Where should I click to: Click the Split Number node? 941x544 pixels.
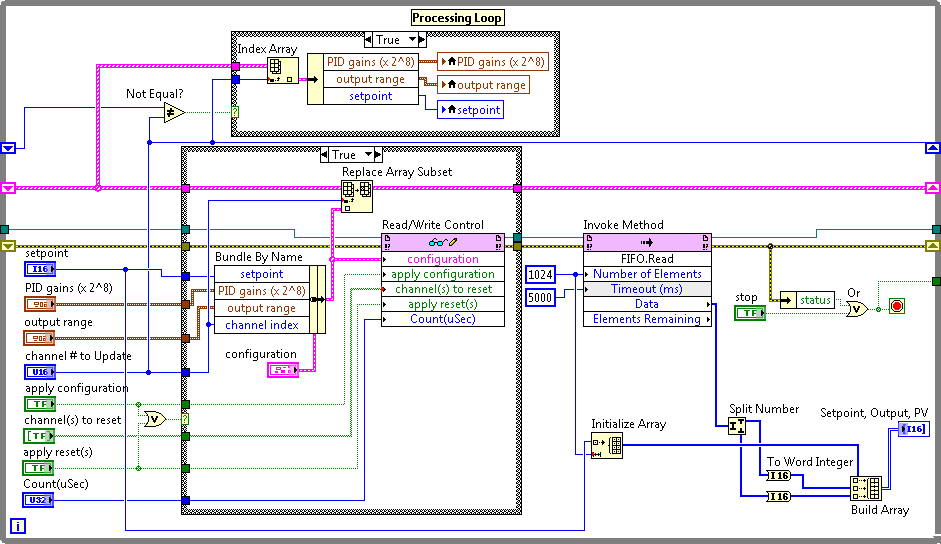click(x=737, y=426)
